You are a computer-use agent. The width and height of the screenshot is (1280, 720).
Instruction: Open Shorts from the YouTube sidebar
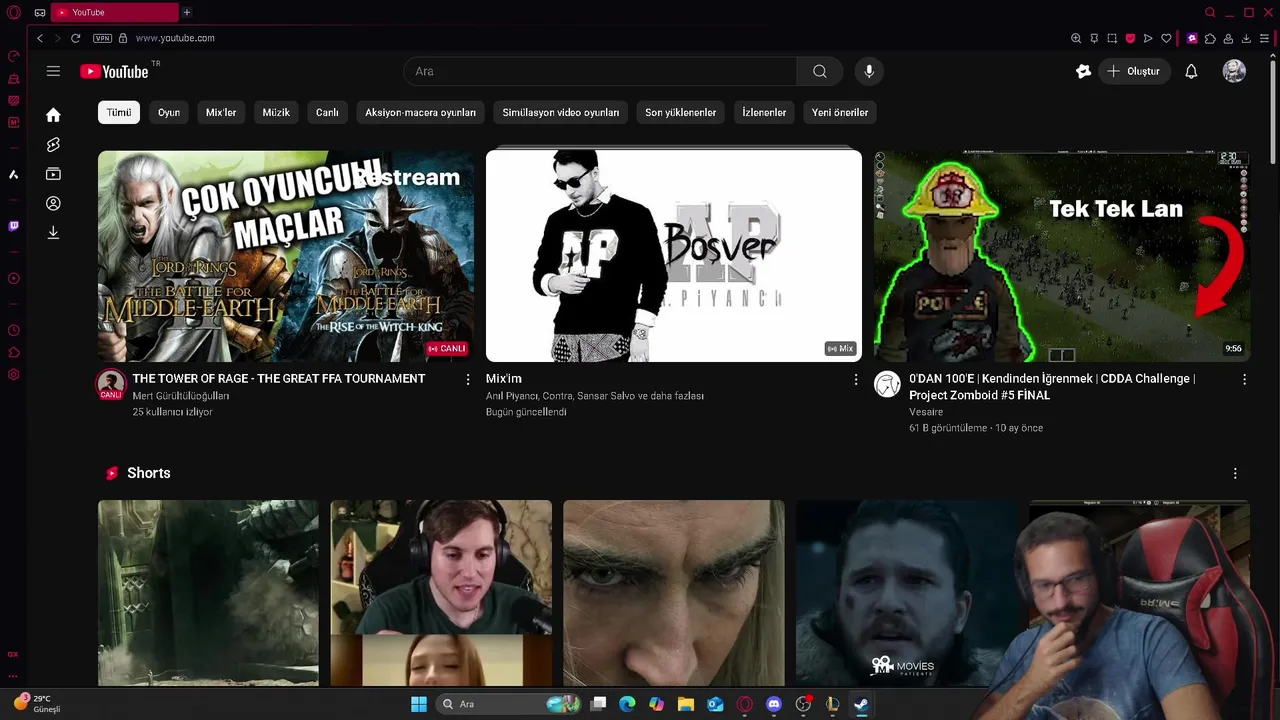coord(53,145)
